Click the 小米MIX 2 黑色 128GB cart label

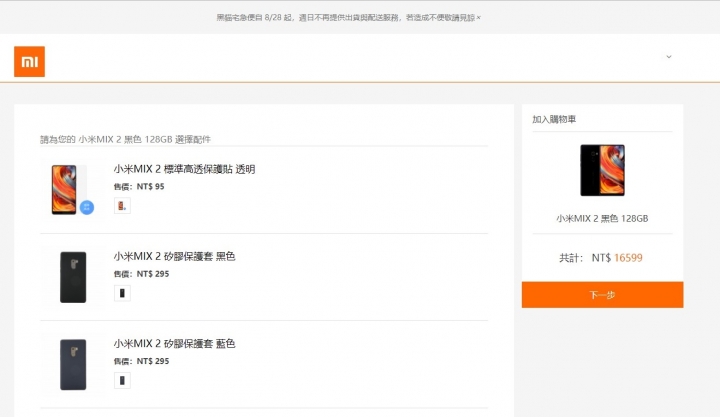point(602,219)
